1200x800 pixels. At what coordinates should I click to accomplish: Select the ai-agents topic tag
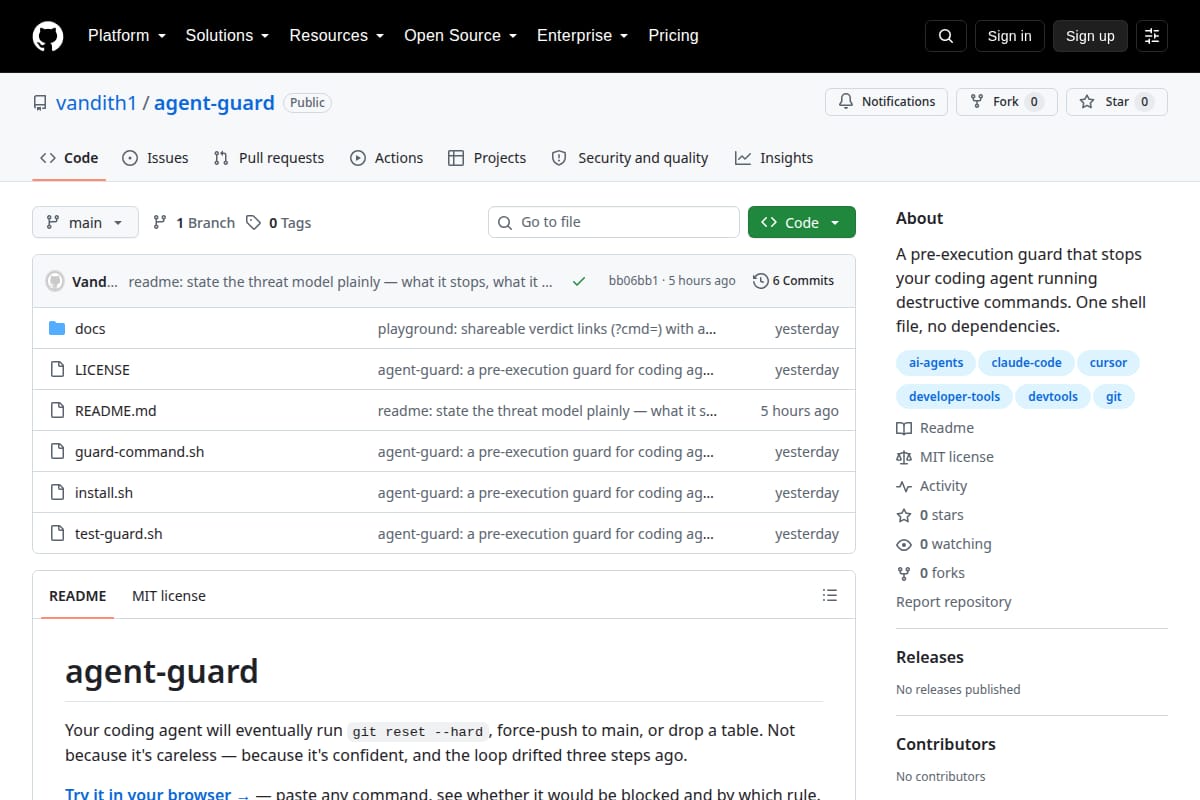936,363
